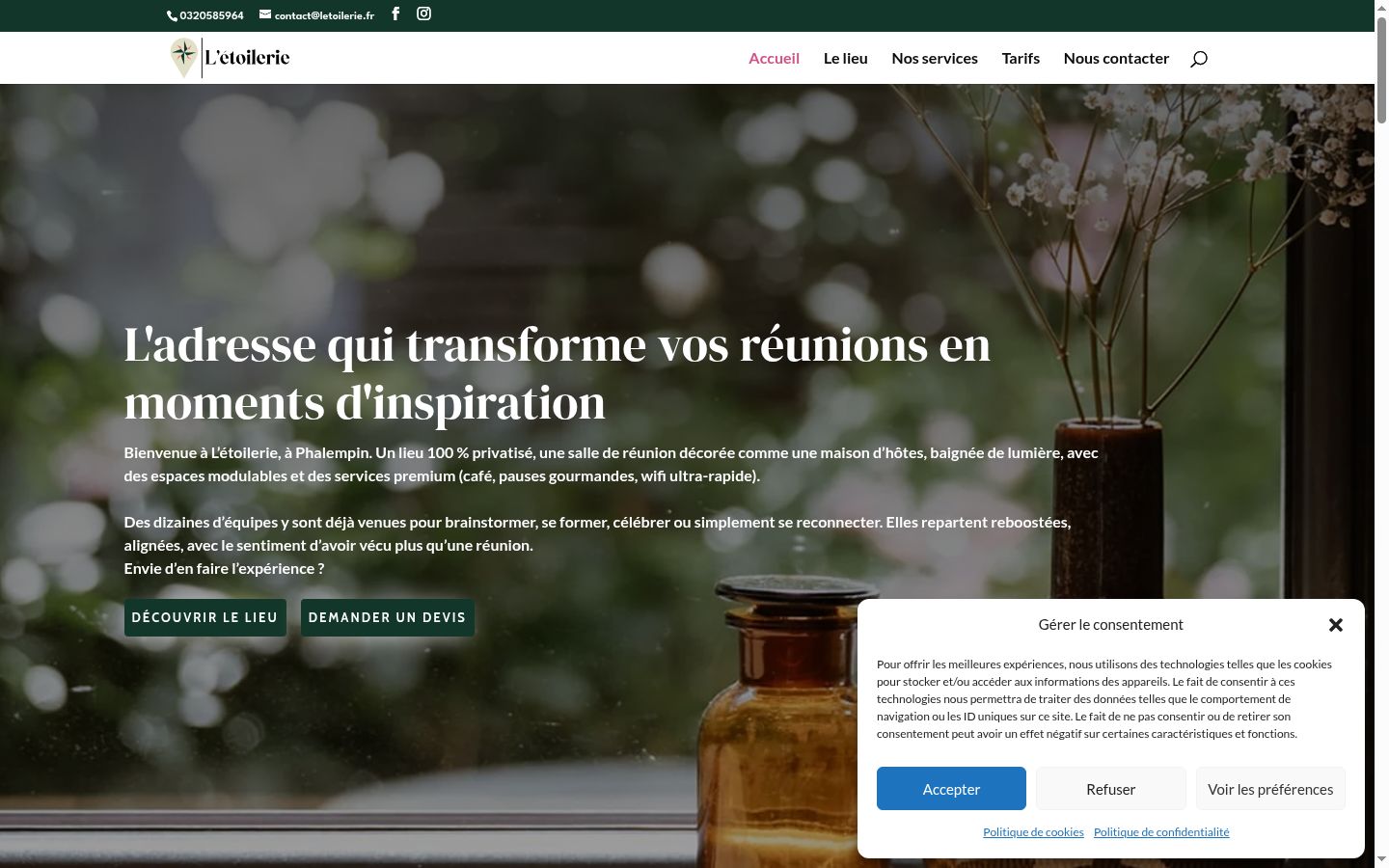Screen dimensions: 1389x868
Task: Click the paragraph starting "Bienvenue à L'étoilerie"
Action: [x=612, y=464]
